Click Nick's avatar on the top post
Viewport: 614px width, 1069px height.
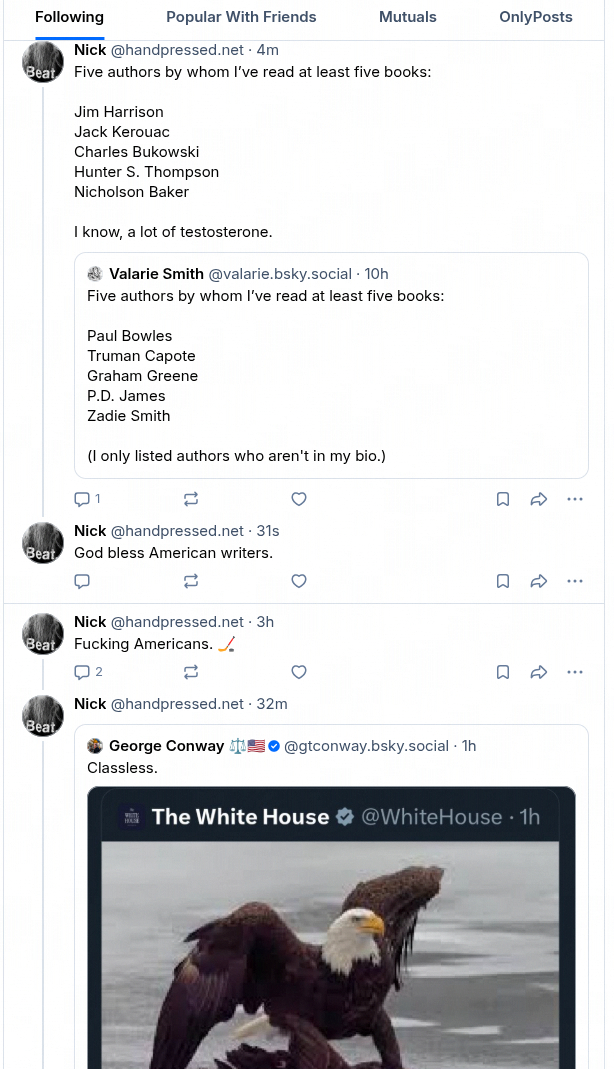(x=43, y=63)
